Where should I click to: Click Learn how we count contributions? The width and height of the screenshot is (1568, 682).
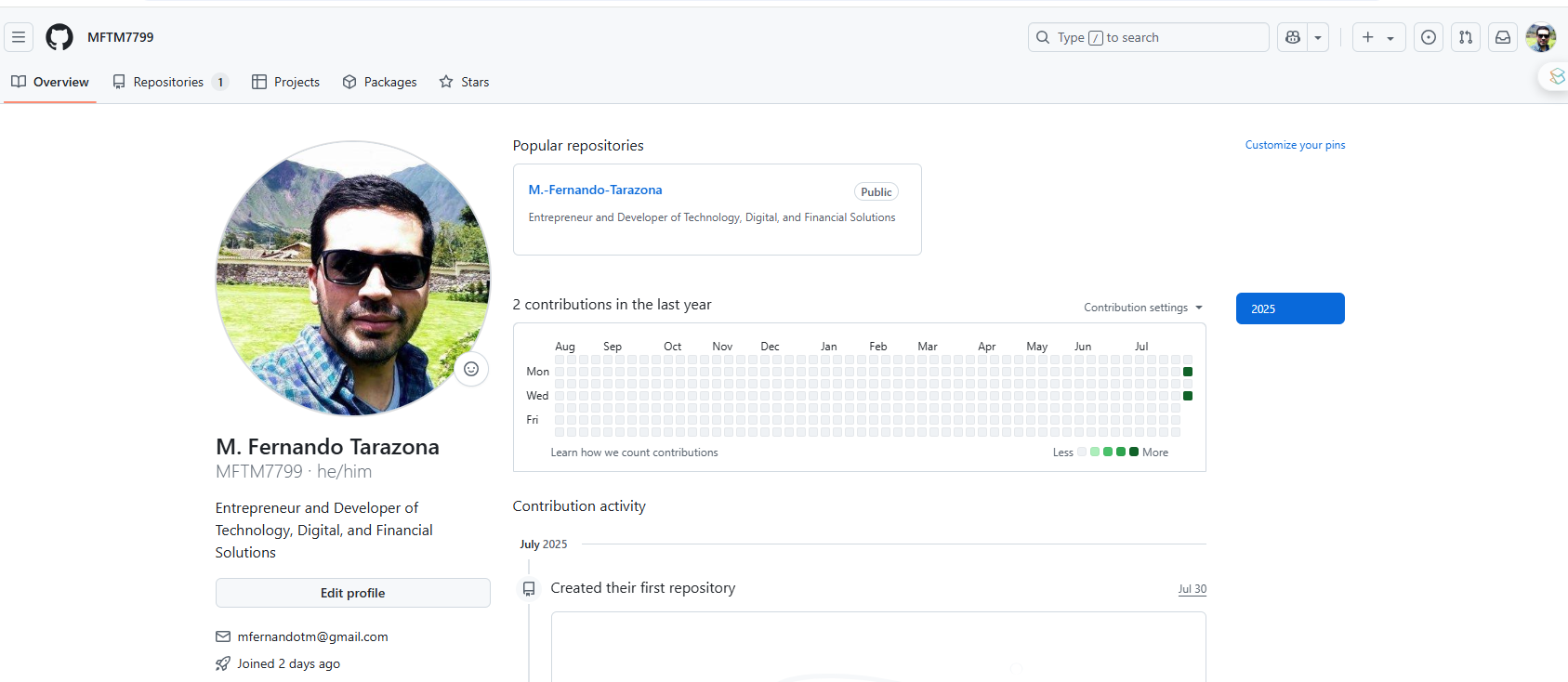click(x=634, y=452)
